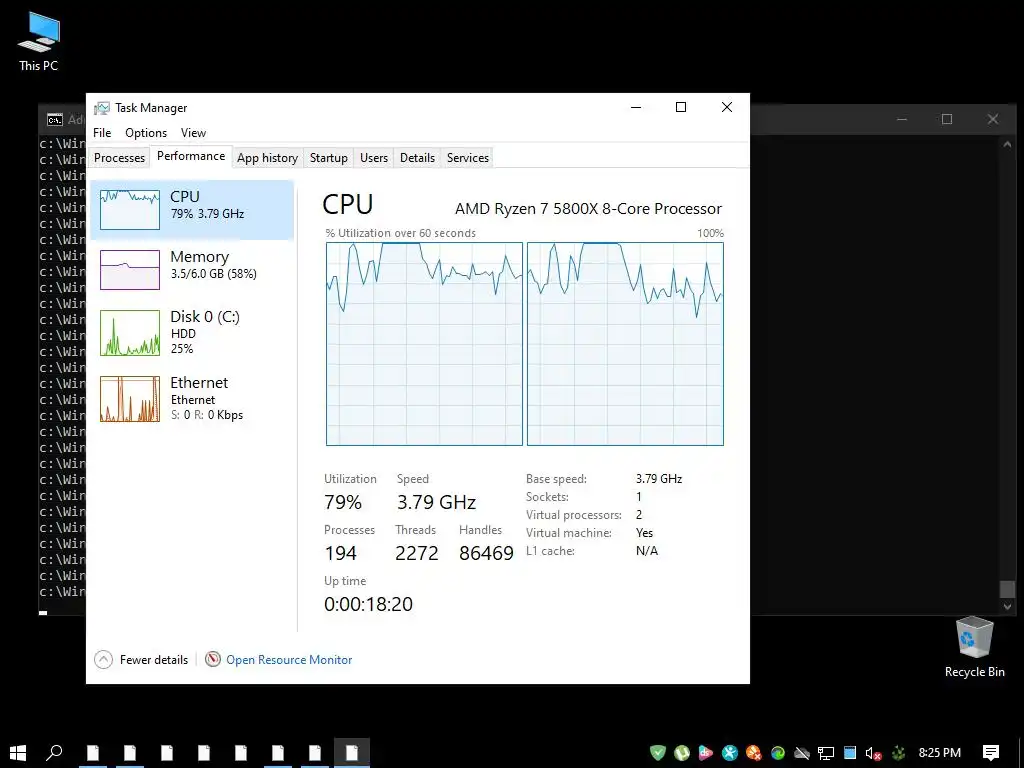Open the Startup tab
Screen dimensions: 1024x768
(328, 158)
